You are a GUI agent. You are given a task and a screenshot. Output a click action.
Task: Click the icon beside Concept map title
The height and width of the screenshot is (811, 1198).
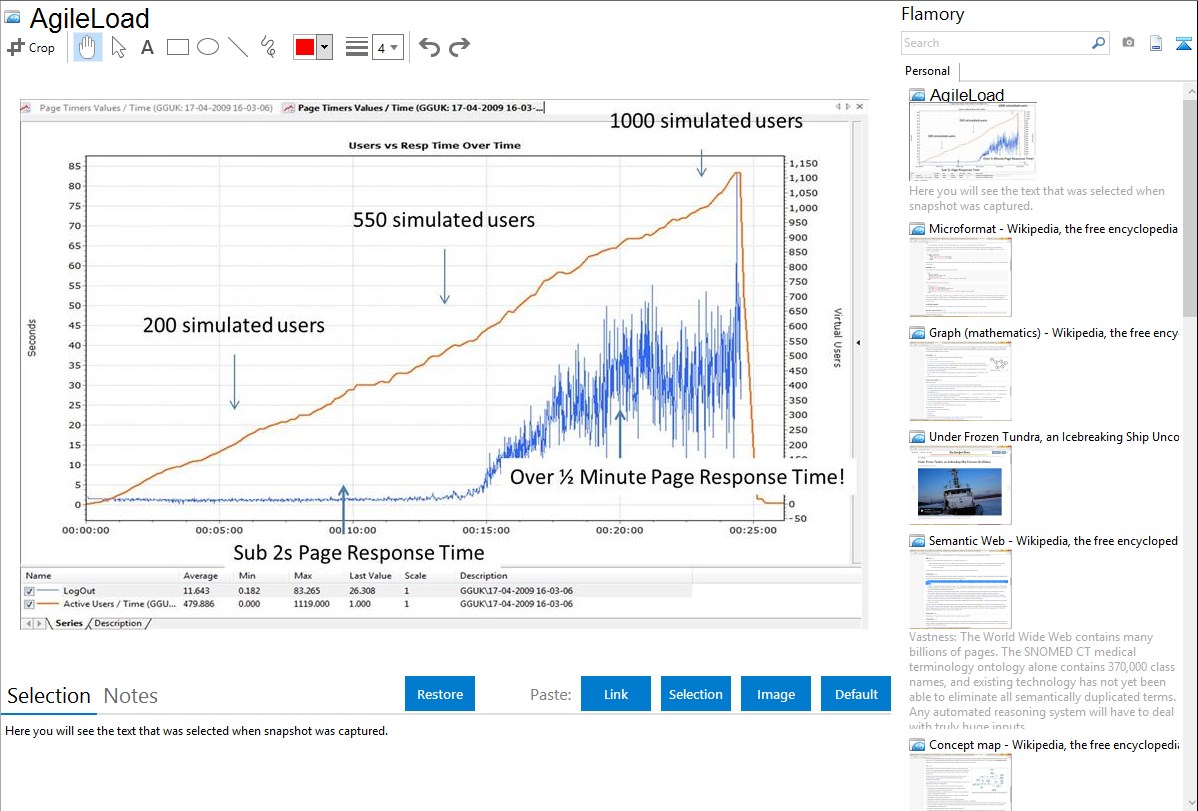917,744
